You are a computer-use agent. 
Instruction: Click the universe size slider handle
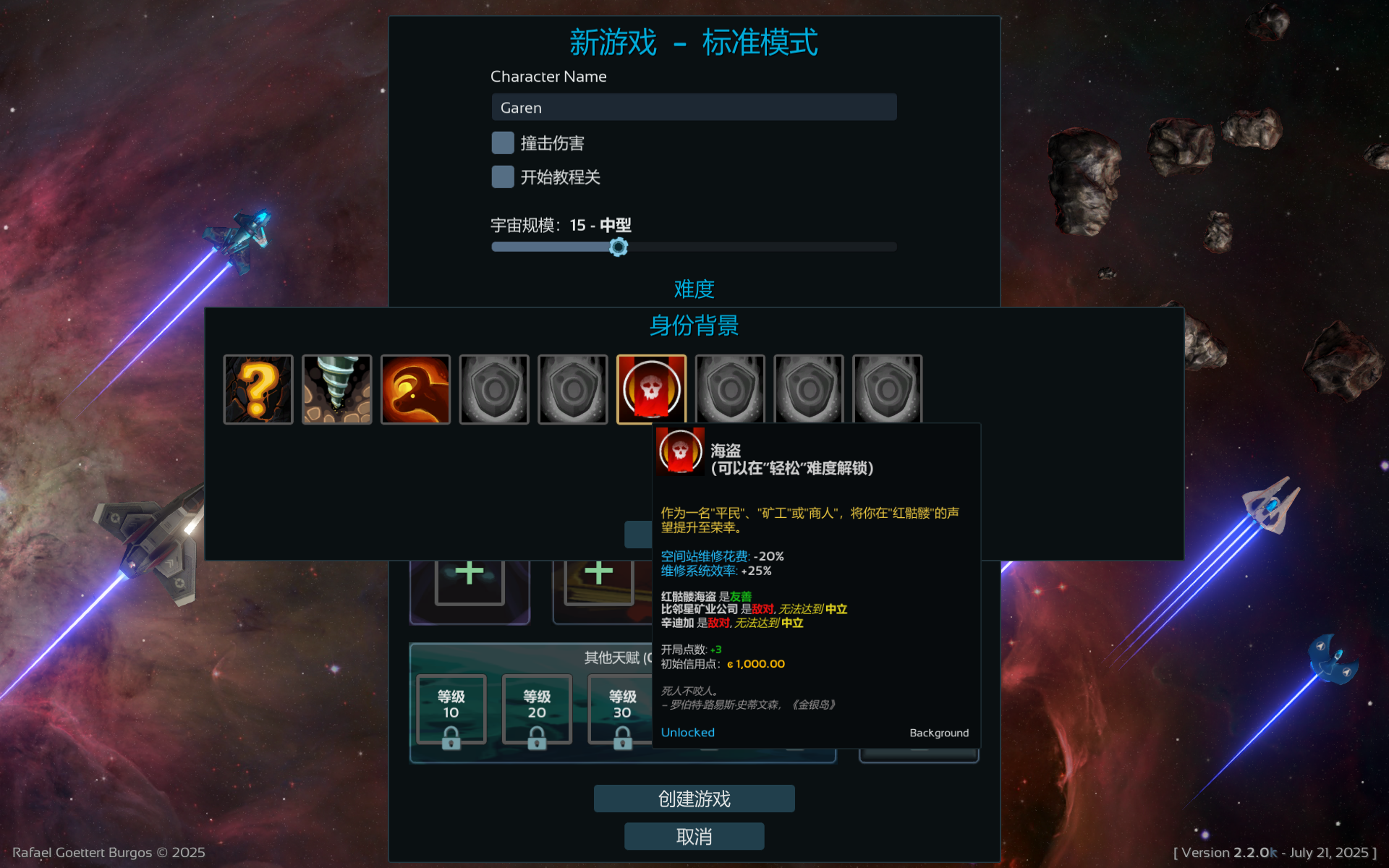[619, 247]
